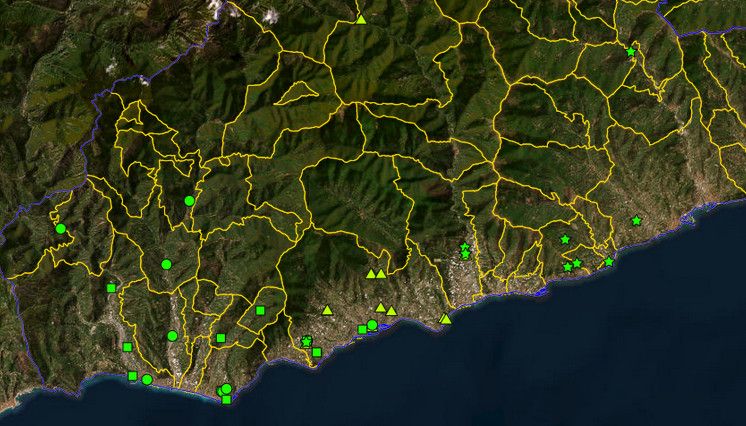The image size is (746, 426).
Task: Select green circle directly south of northernmost circle
Action: click(166, 264)
